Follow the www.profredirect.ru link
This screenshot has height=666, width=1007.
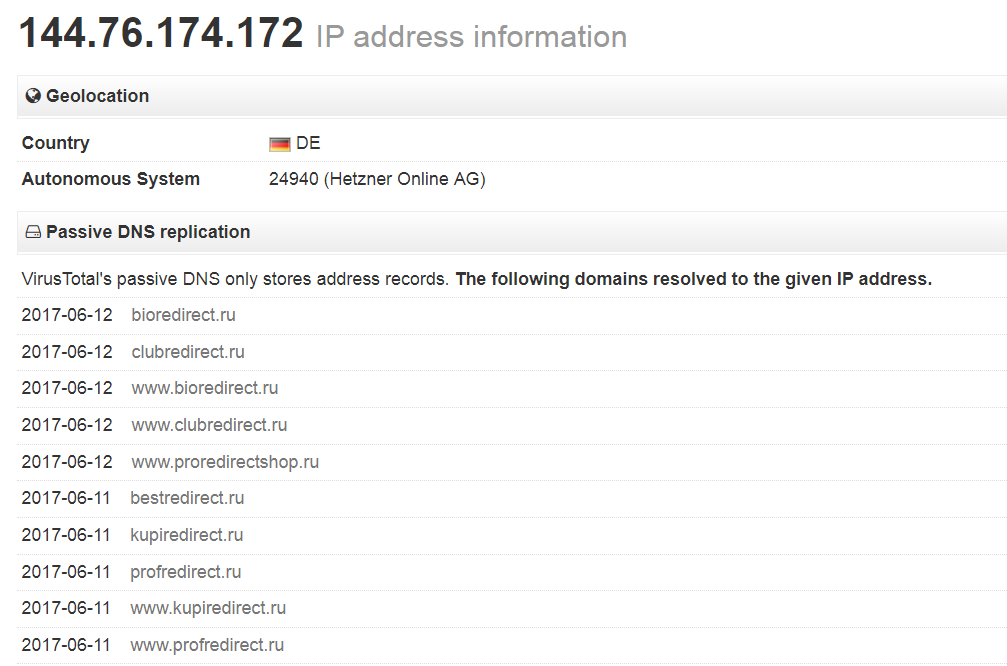207,645
